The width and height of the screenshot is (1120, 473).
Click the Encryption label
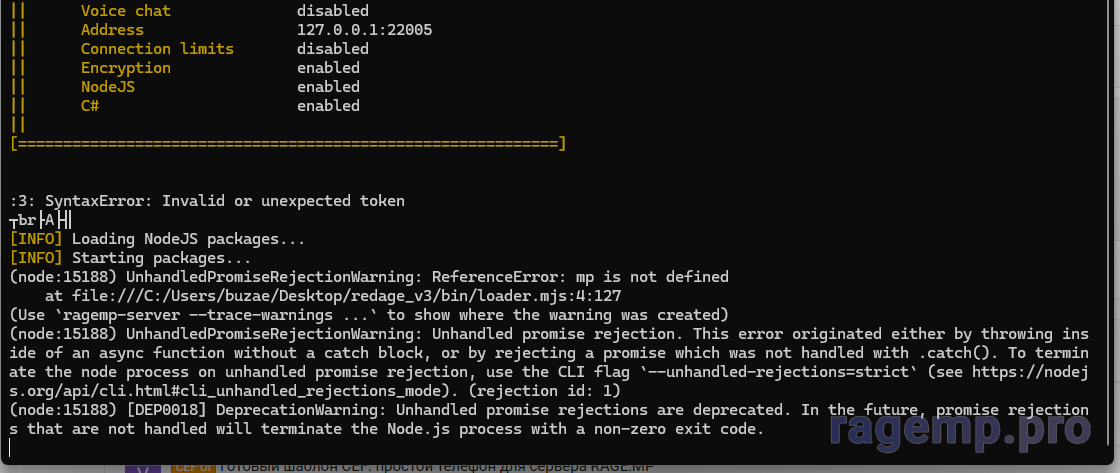[x=125, y=68]
